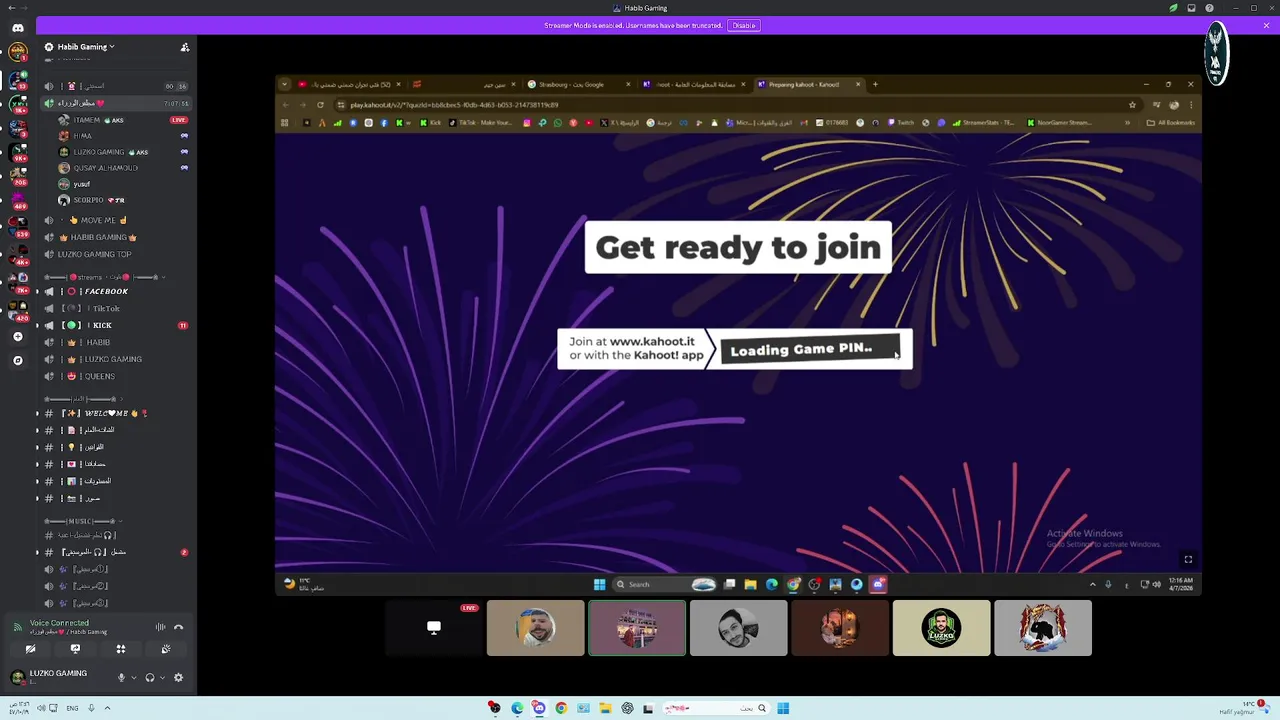The image size is (1280, 720).
Task: Open the discover servers compass icon
Action: [17, 360]
